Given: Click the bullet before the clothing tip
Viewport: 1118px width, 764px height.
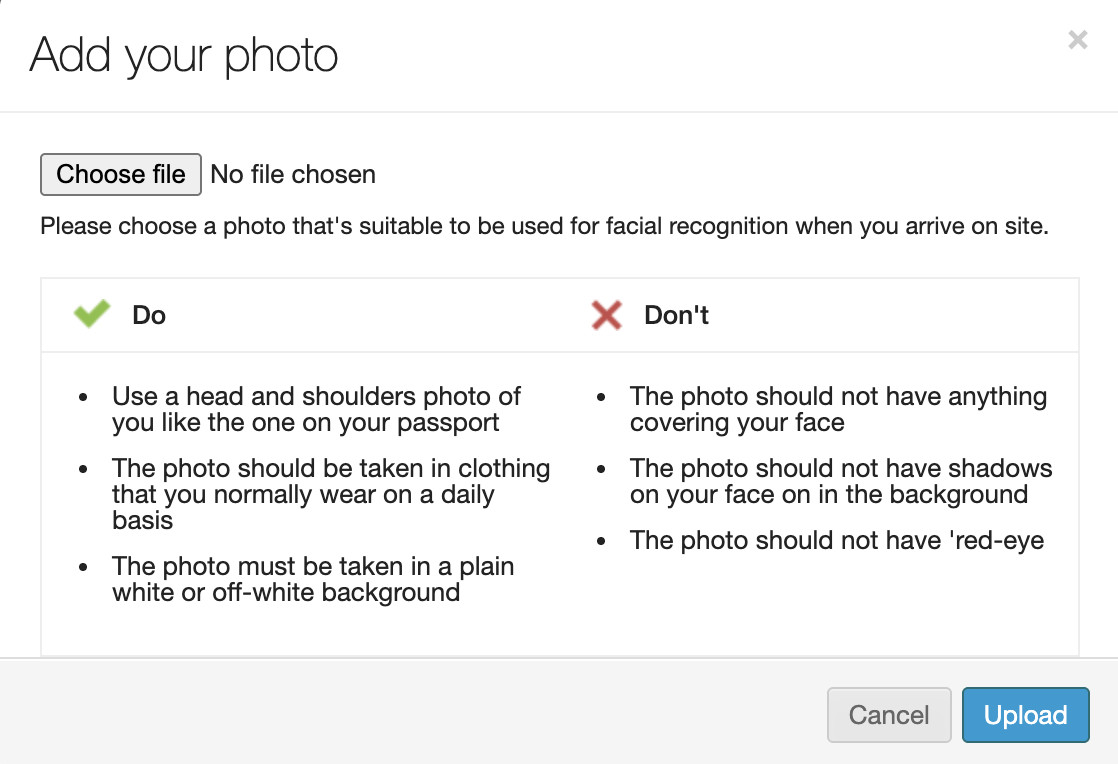Looking at the screenshot, I should pos(83,469).
